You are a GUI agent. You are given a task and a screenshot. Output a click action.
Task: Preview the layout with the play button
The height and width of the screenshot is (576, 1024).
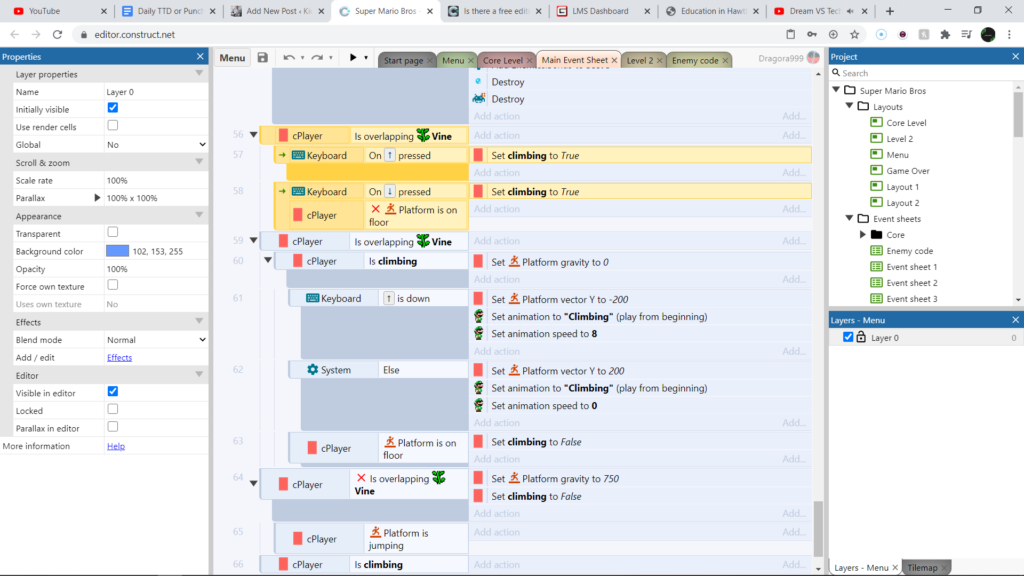(353, 57)
